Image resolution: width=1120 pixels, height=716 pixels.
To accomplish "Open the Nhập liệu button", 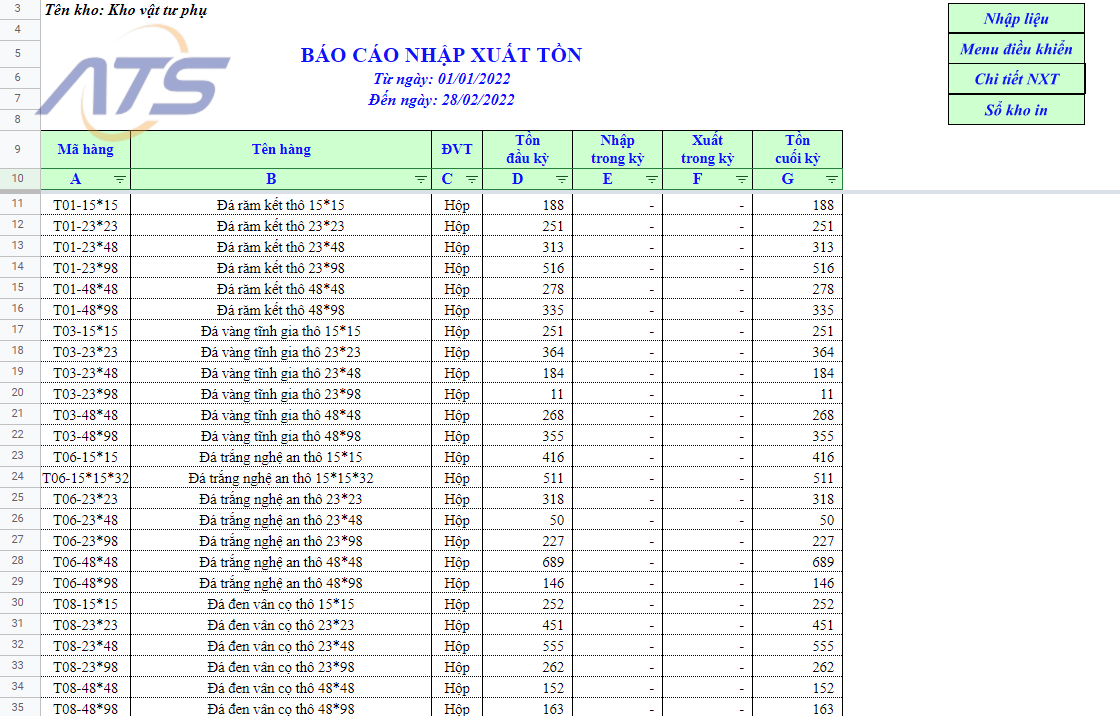I will [1016, 19].
